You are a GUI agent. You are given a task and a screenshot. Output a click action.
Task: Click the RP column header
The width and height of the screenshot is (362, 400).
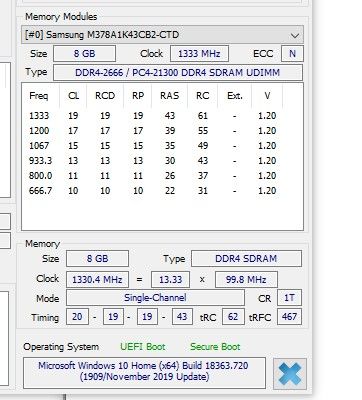click(x=138, y=96)
